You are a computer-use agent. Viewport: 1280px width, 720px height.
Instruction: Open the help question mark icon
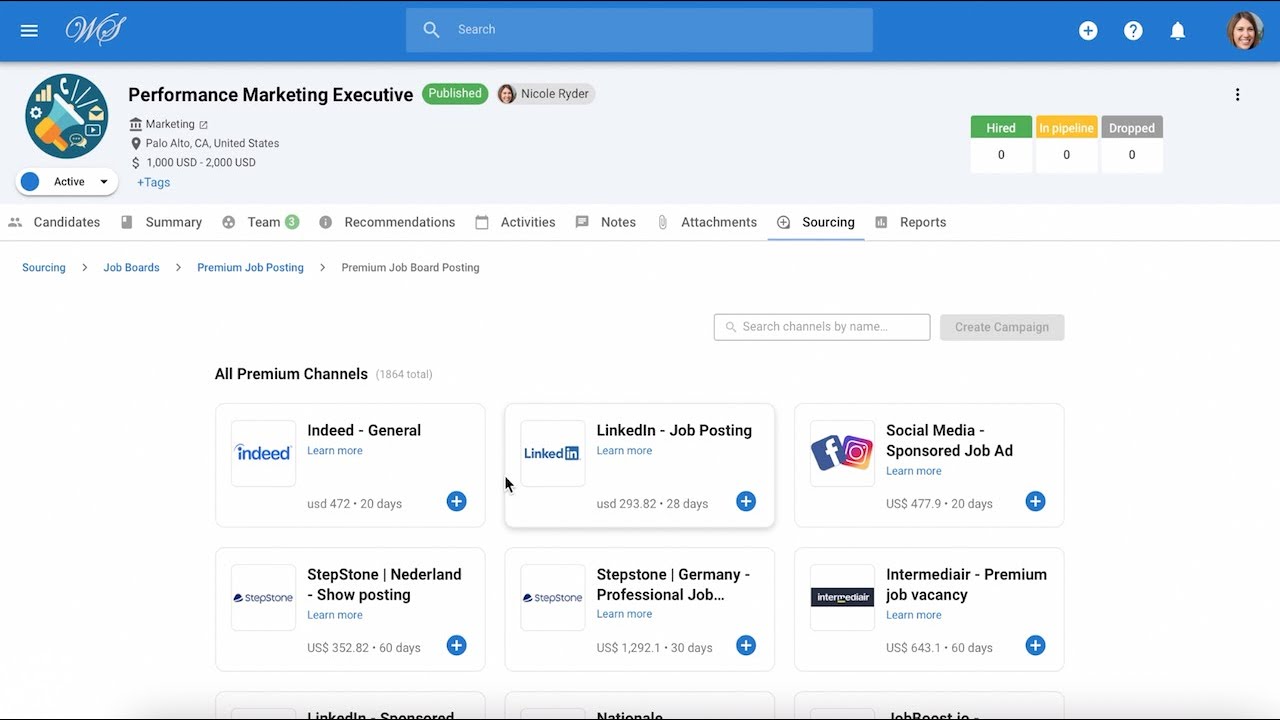coord(1133,31)
